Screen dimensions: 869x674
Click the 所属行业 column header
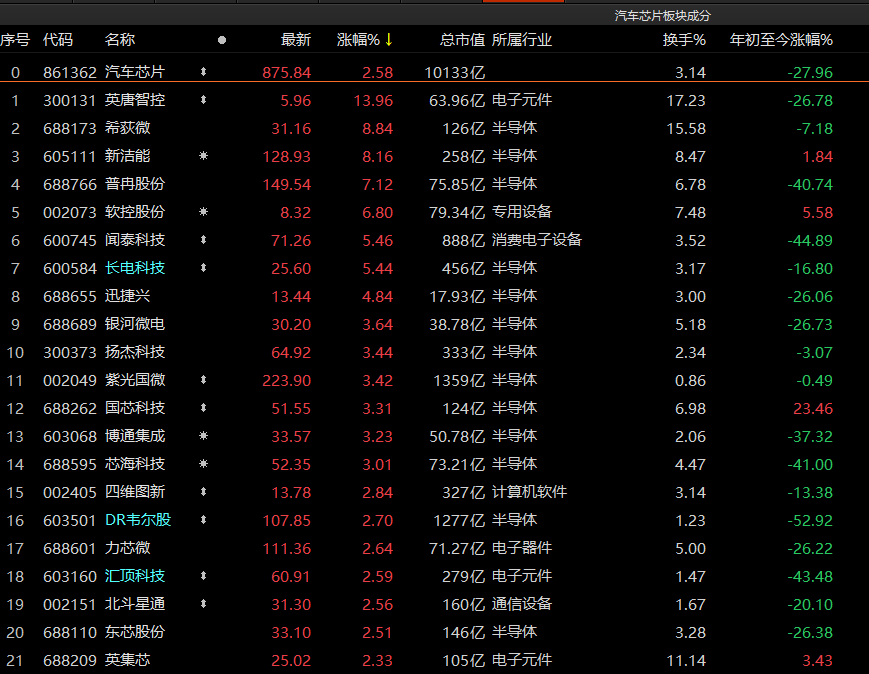(x=522, y=40)
